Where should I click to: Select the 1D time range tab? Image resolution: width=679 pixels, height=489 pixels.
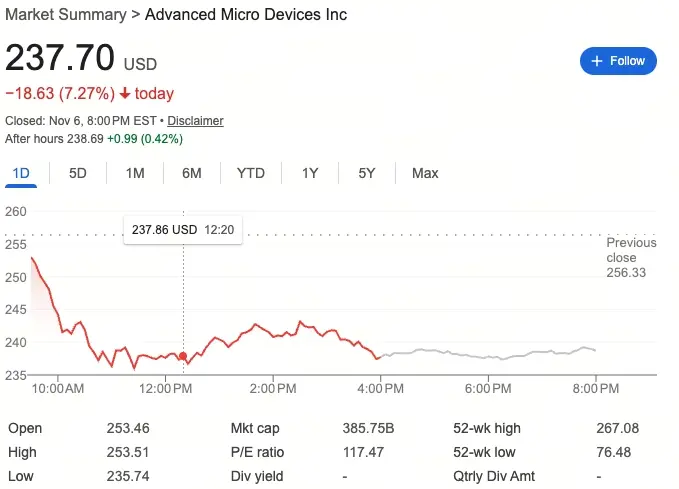21,173
